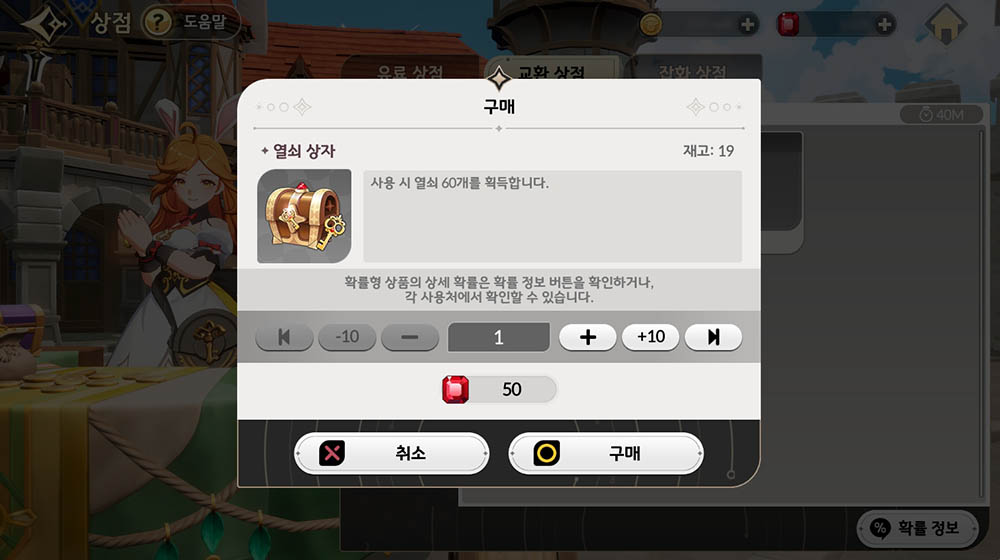Tap the plus icon beside red gems
Image resolution: width=1000 pixels, height=560 pixels.
[x=883, y=25]
